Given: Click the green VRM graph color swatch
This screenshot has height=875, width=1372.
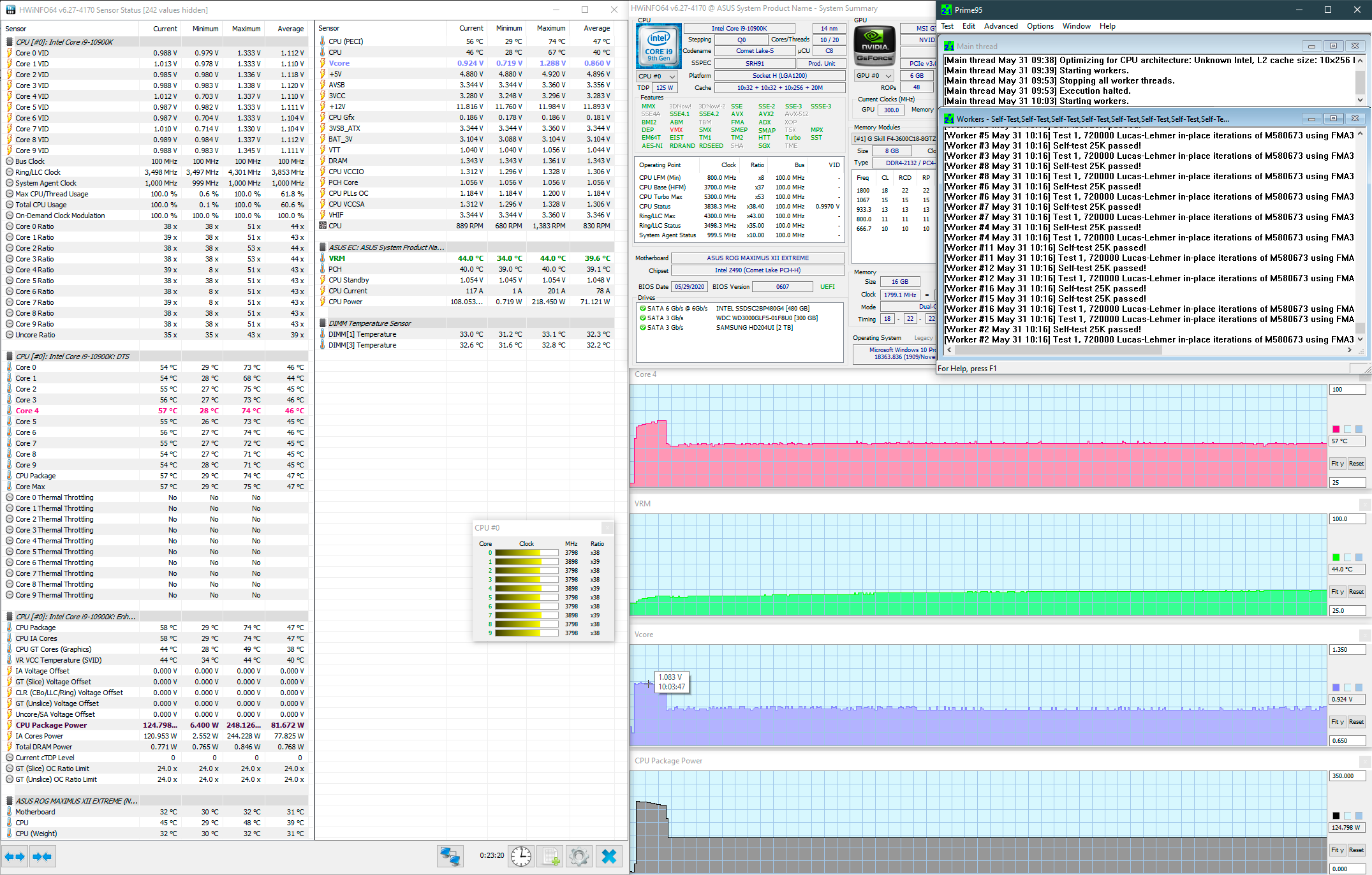Looking at the screenshot, I should pos(1336,557).
